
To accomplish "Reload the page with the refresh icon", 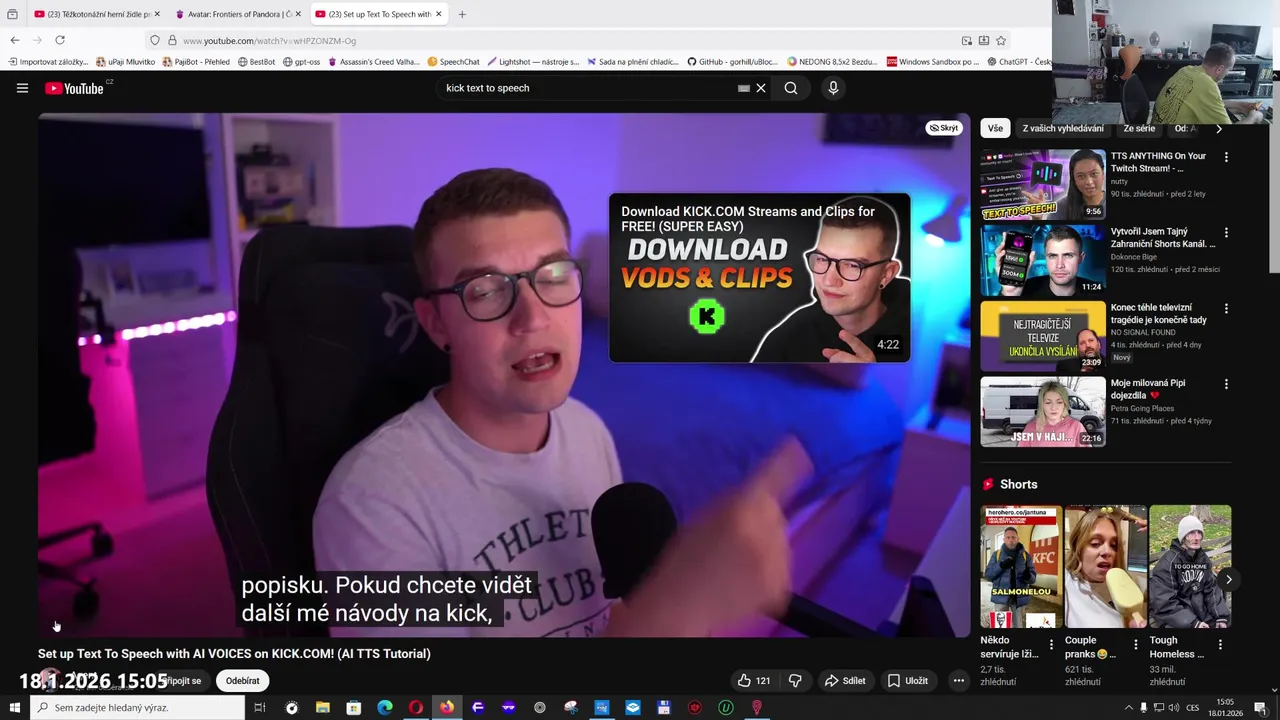I will point(60,40).
